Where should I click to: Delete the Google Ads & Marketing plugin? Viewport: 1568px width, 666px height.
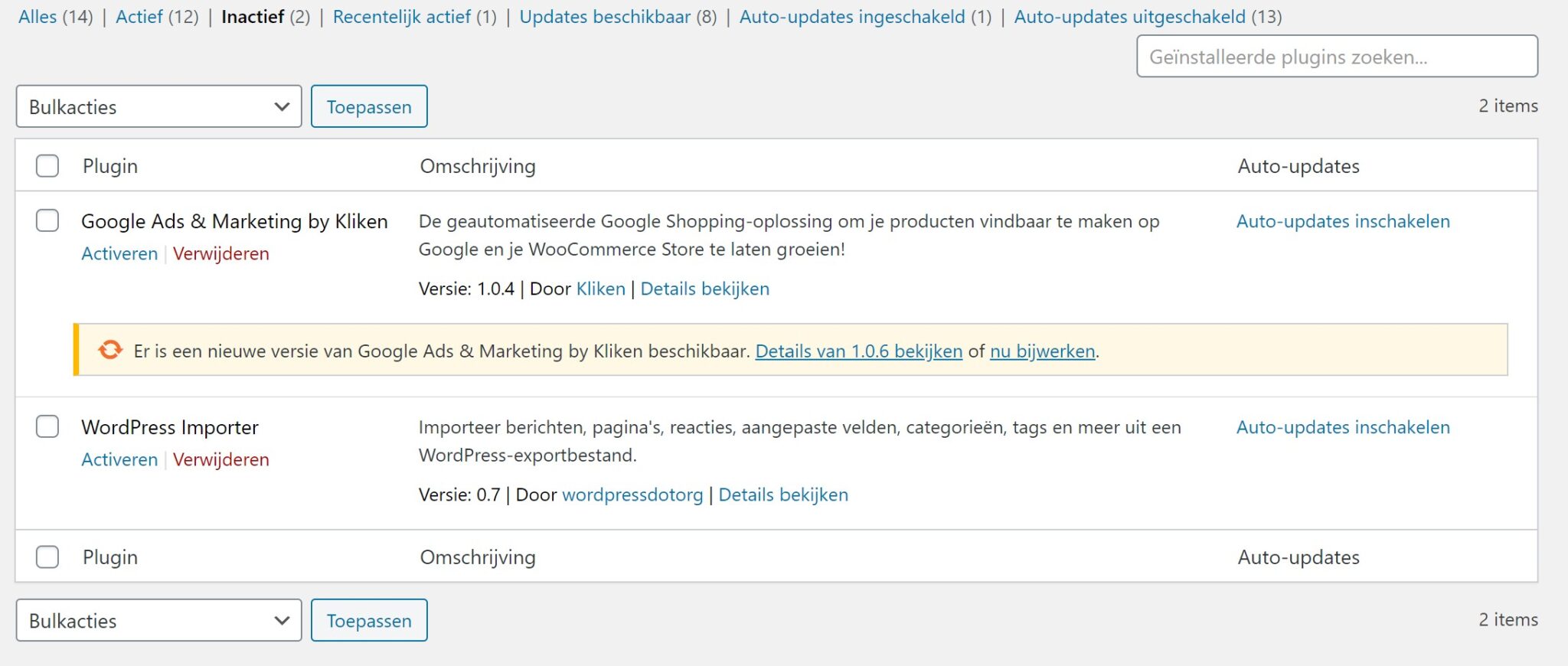[x=221, y=253]
